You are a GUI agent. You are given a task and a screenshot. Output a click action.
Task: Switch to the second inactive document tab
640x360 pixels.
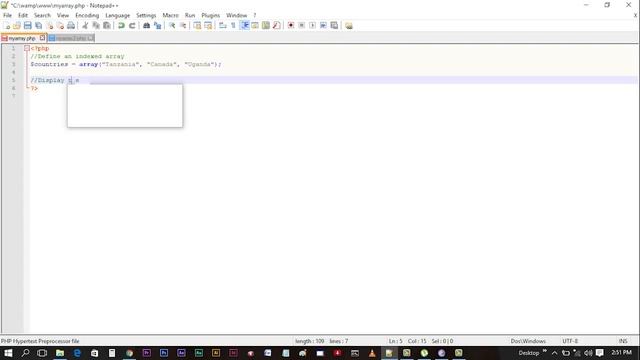[x=70, y=38]
